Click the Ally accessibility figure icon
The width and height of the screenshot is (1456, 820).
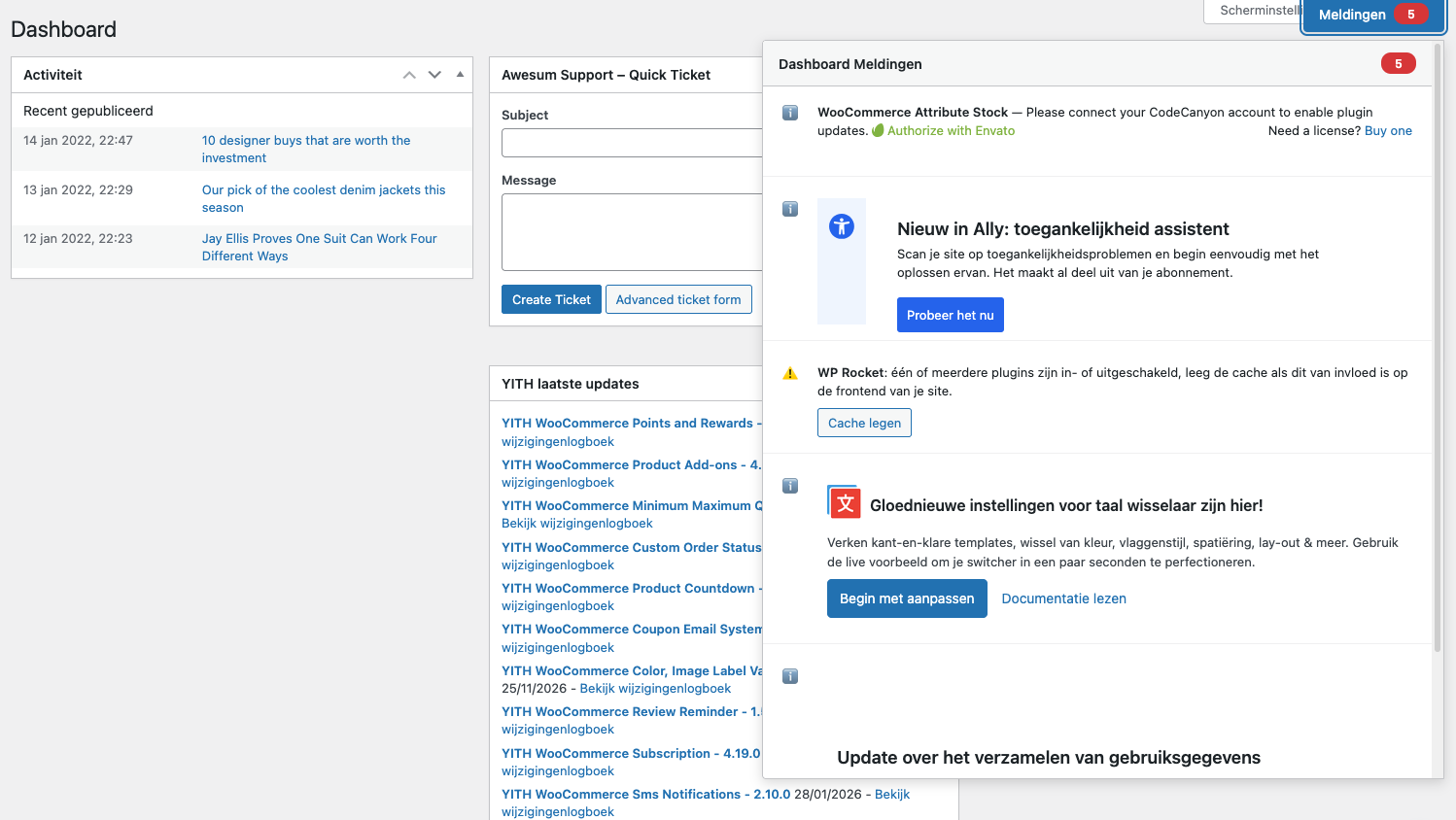click(841, 226)
